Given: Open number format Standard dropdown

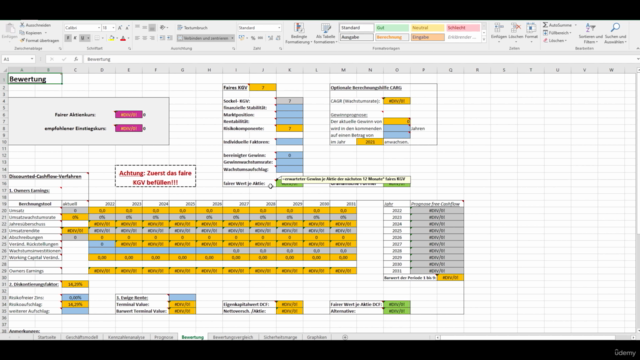Looking at the screenshot, I should (279, 28).
